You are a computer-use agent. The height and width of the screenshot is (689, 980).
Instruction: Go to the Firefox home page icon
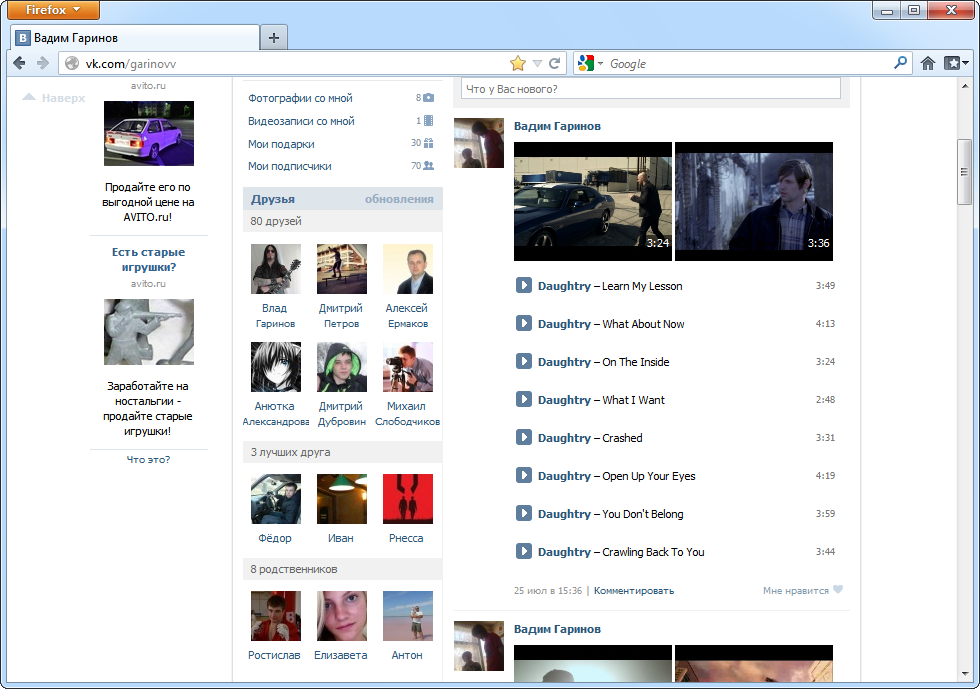tap(928, 63)
